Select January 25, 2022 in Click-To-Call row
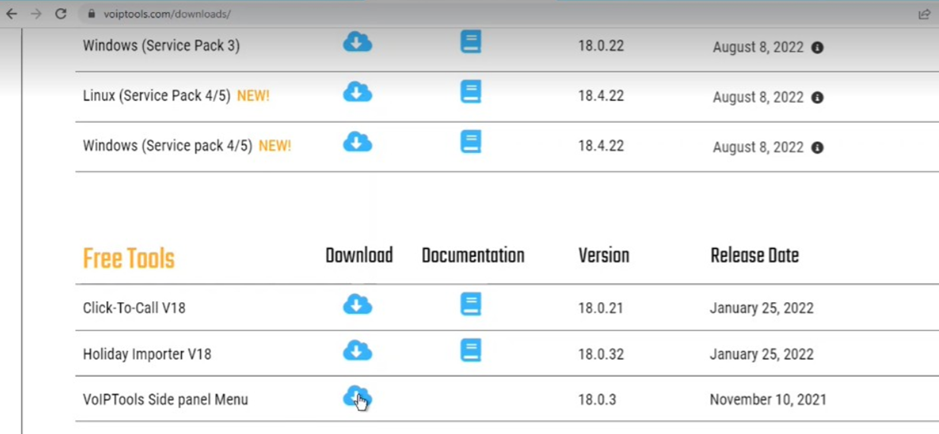939x434 pixels. point(762,308)
